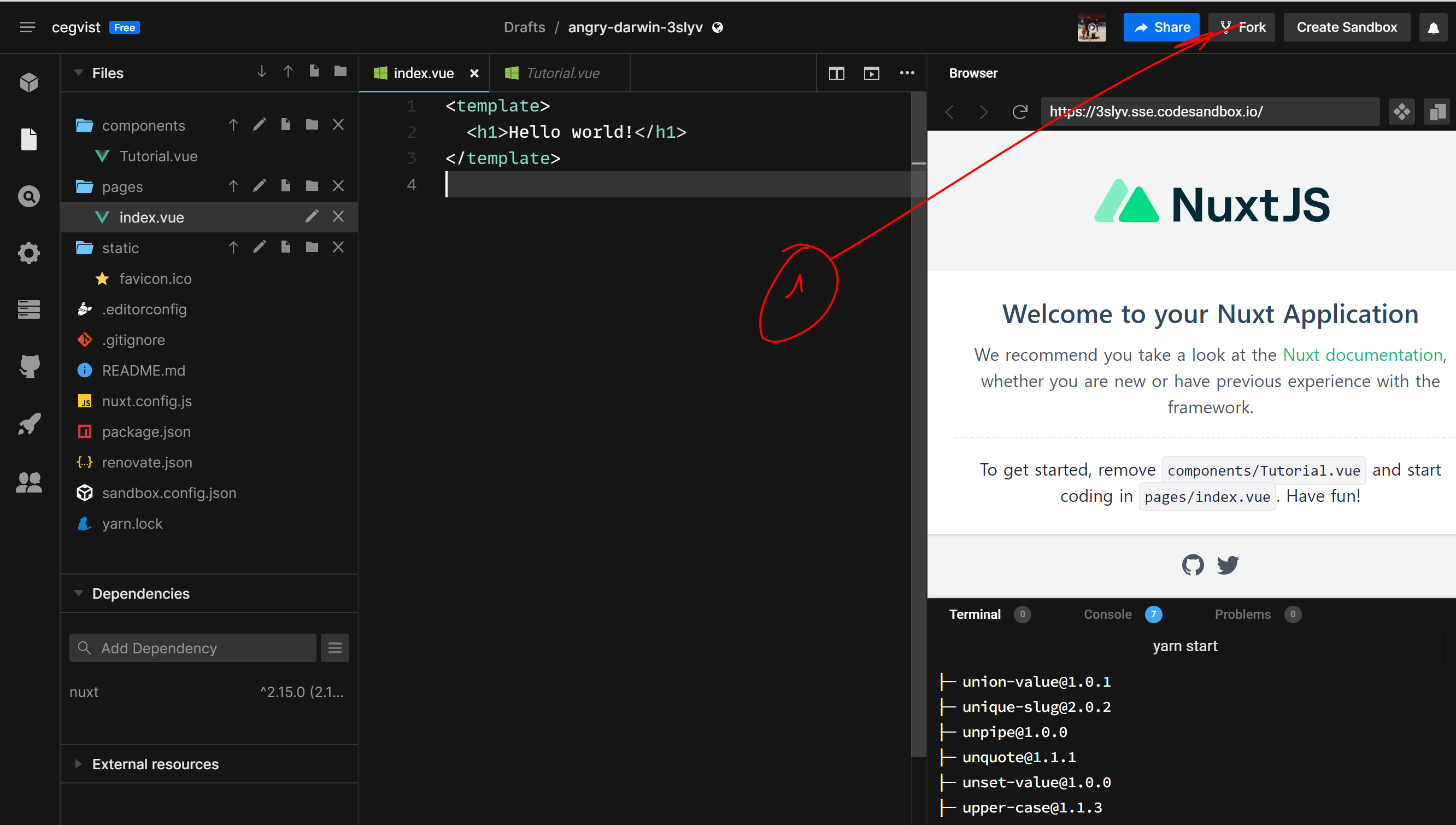Delete the static folder
The width and height of the screenshot is (1456, 825).
tap(338, 247)
